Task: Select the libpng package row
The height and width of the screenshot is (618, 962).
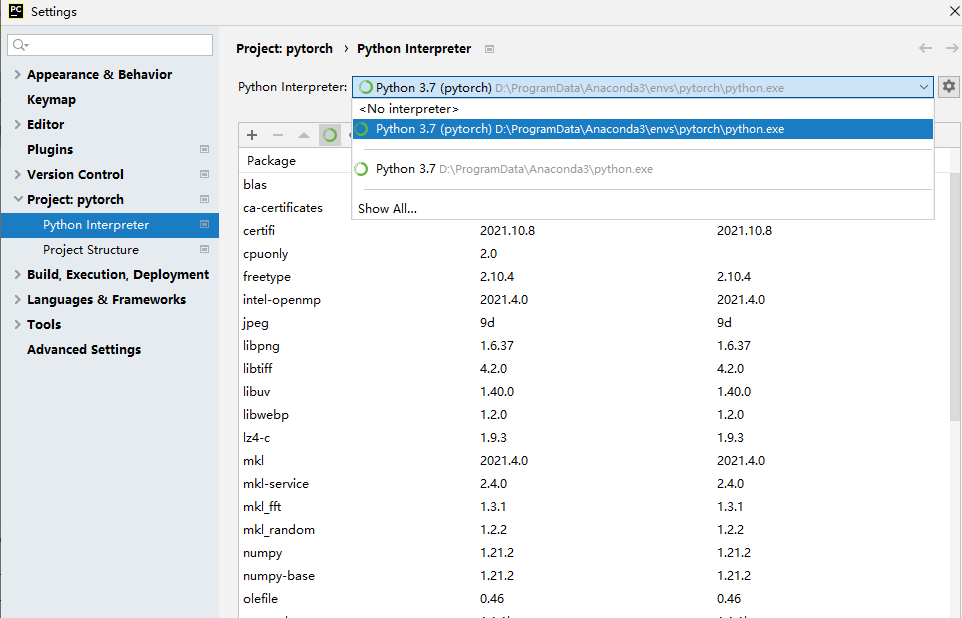Action: coord(594,346)
